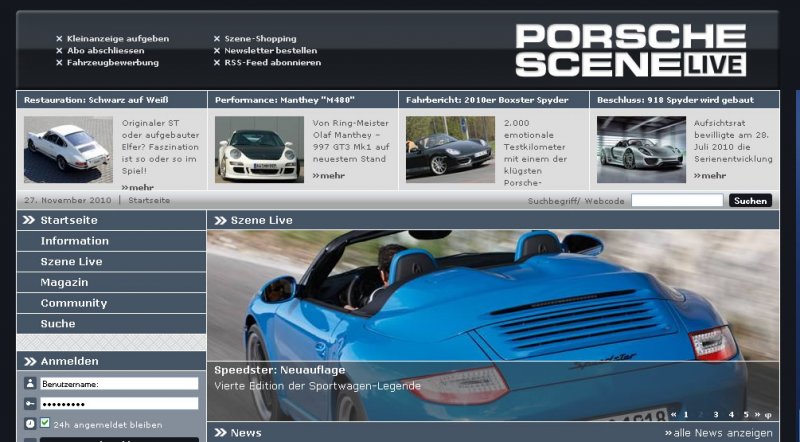800x442 pixels.
Task: Click the Fahrzeugbewerbung link
Action: (x=113, y=63)
